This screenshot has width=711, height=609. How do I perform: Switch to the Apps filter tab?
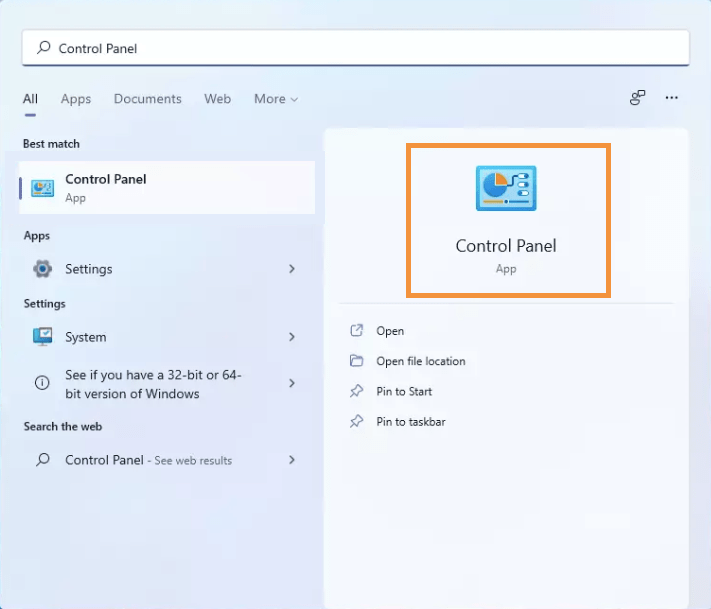tap(76, 99)
